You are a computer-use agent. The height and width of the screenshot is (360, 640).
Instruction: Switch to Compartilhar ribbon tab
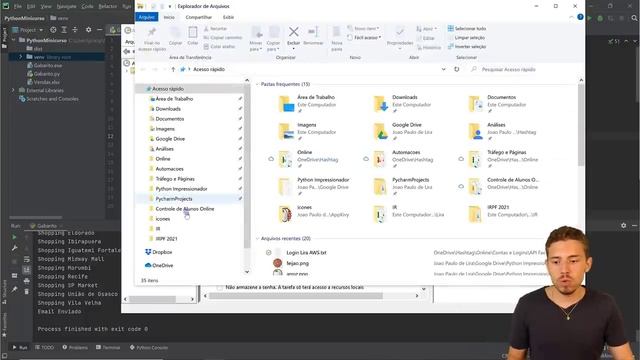pyautogui.click(x=199, y=17)
